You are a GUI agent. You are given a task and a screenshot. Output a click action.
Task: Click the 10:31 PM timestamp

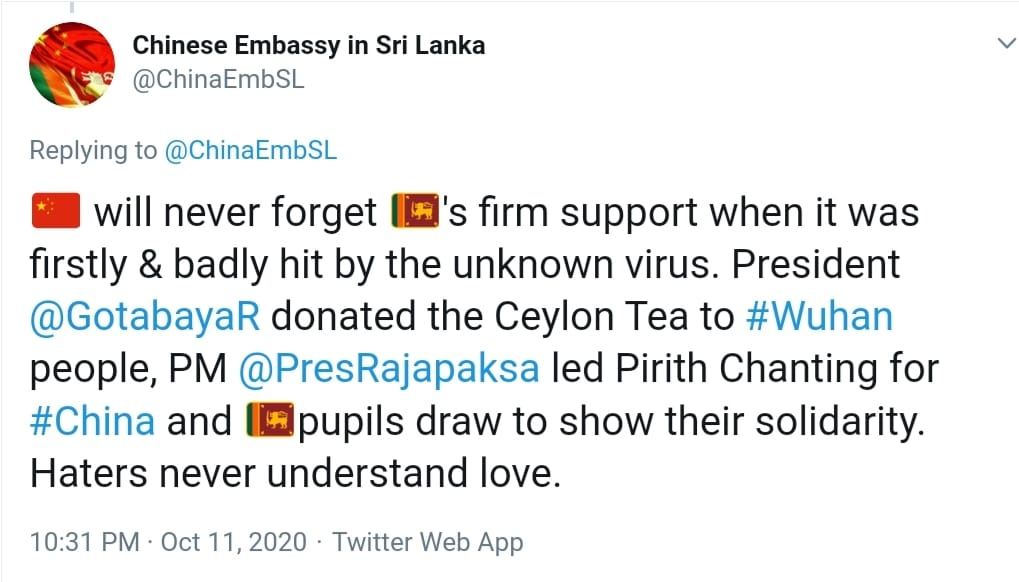[x=84, y=542]
